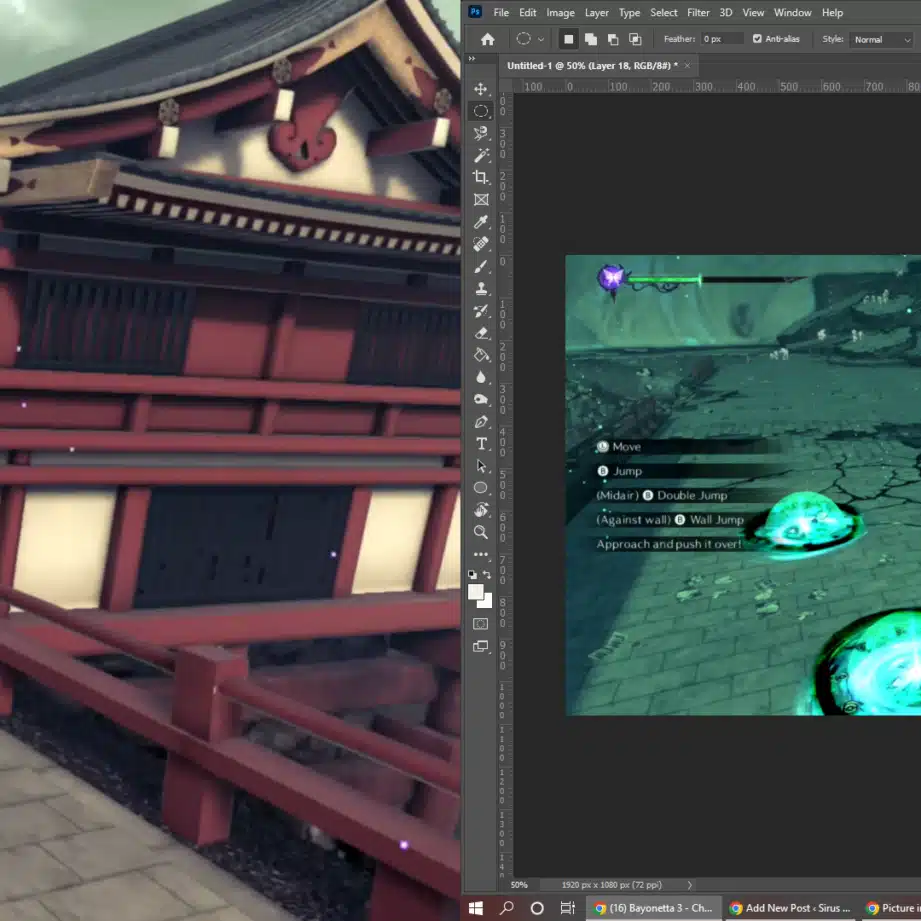
Task: Close the Untitled-1 document tab
Action: pyautogui.click(x=687, y=66)
